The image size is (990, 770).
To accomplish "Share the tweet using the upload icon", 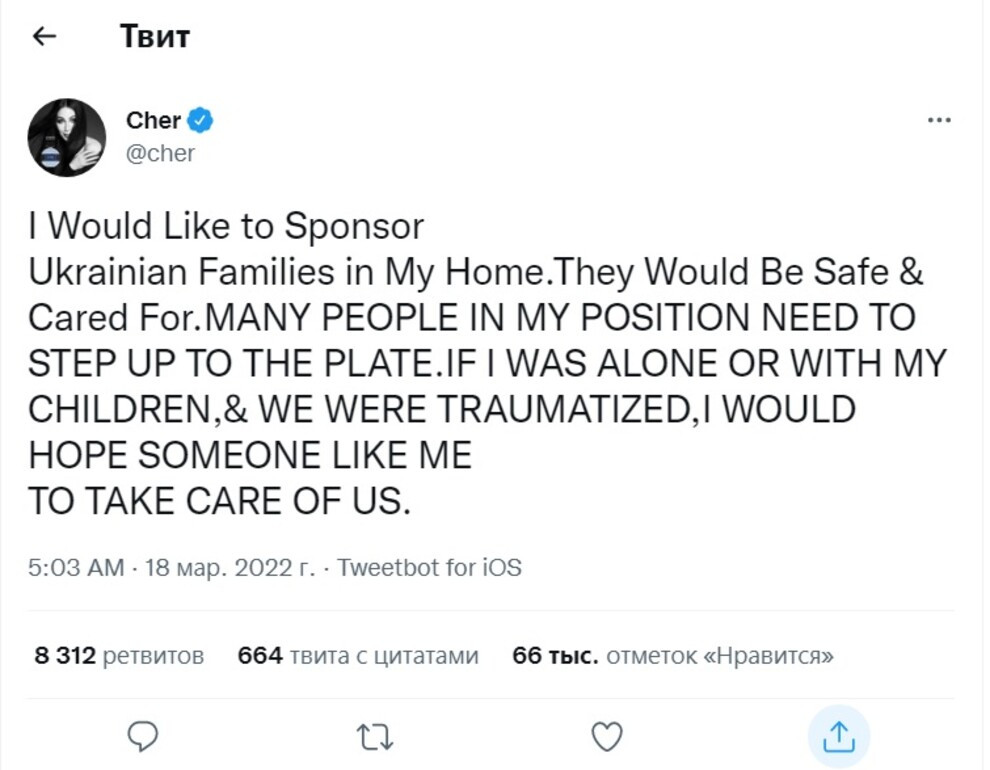I will (x=838, y=737).
